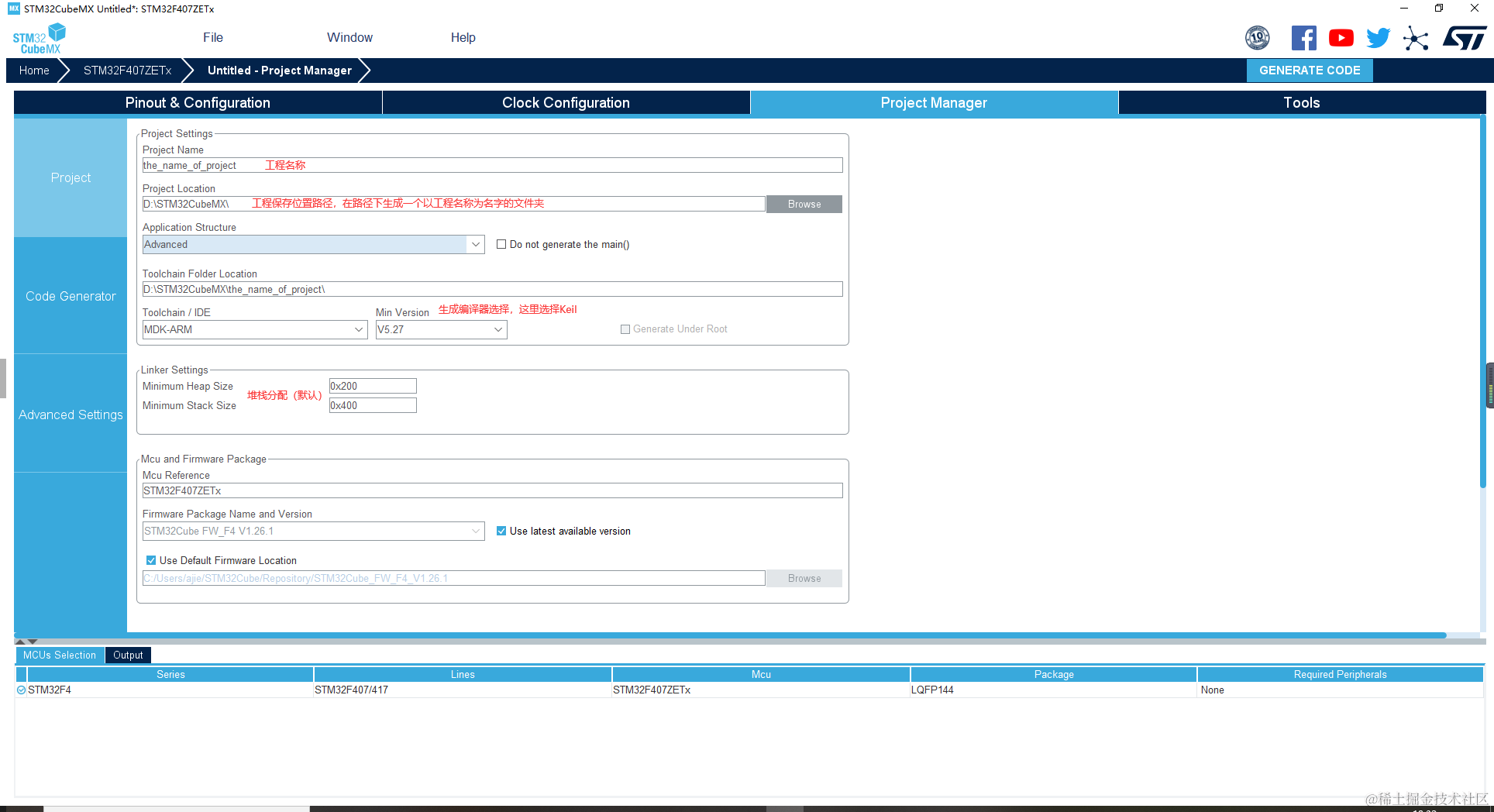Switch to the Output tab

click(128, 655)
